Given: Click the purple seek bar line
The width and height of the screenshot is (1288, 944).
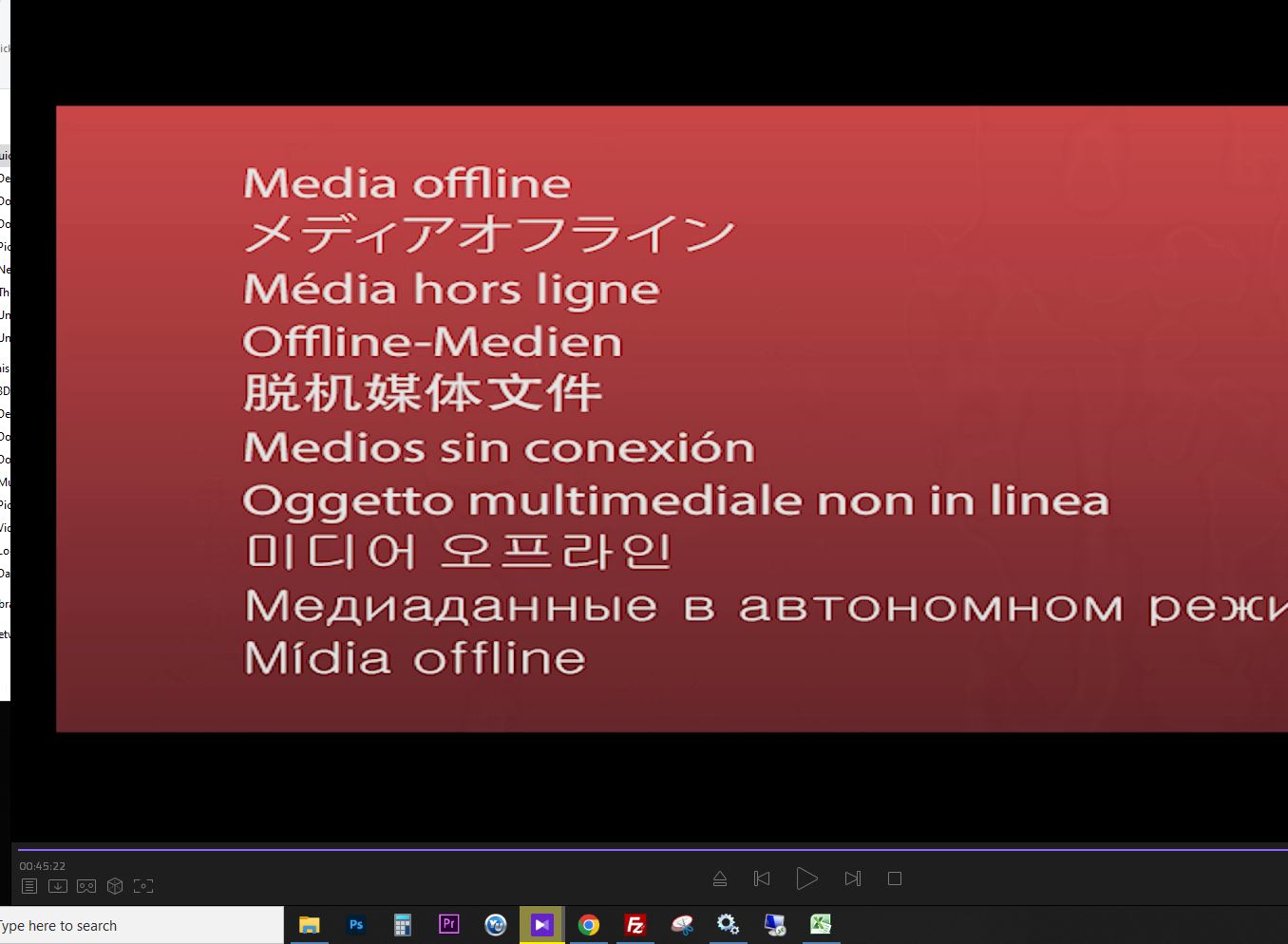Looking at the screenshot, I should point(646,849).
